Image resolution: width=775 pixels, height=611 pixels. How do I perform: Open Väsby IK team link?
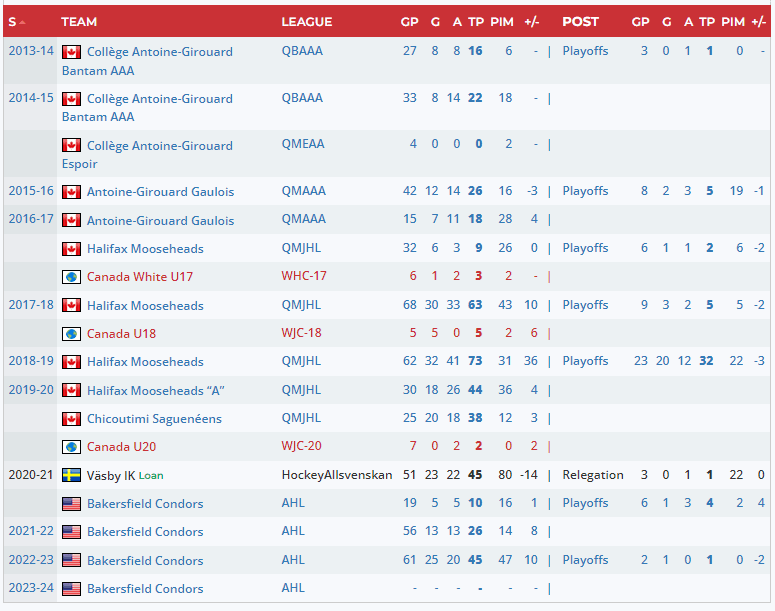[x=110, y=475]
